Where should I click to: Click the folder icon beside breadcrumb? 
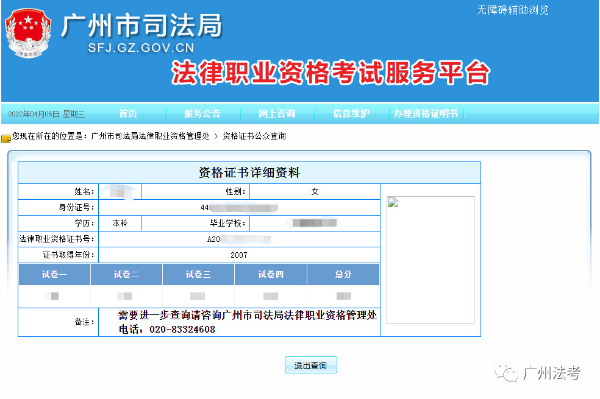click(6, 138)
